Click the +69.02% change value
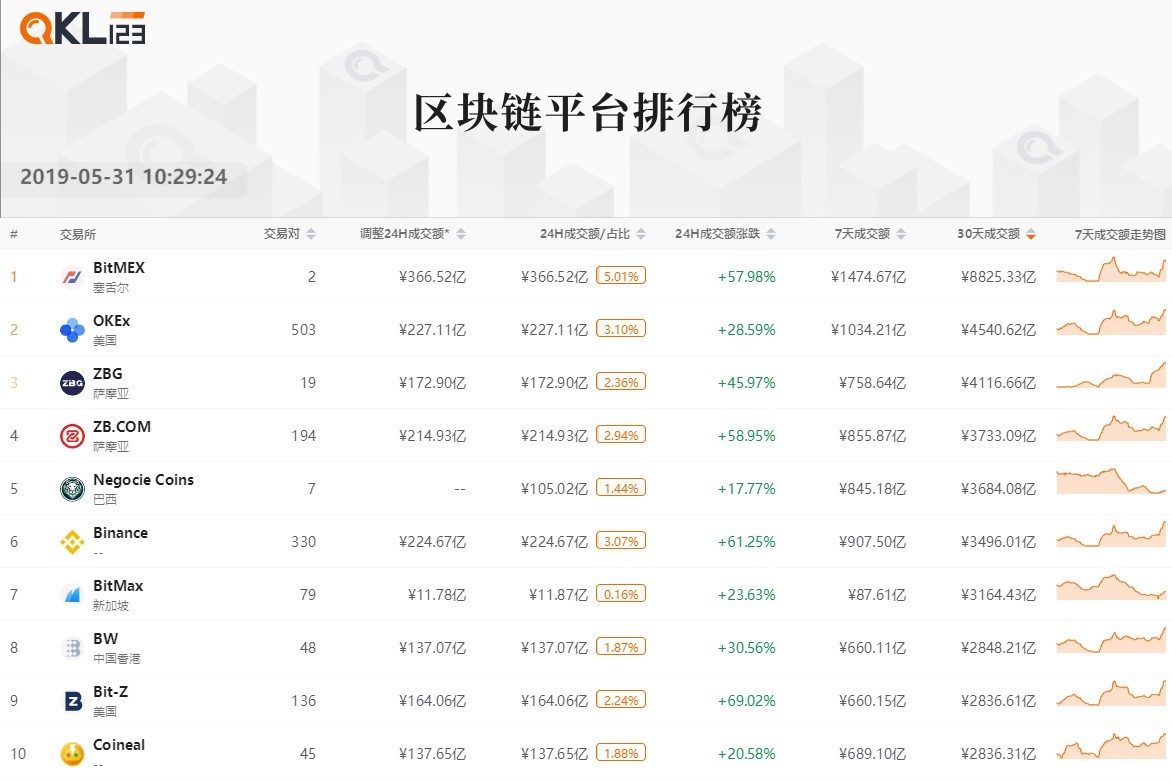This screenshot has height=781, width=1172. pyautogui.click(x=747, y=702)
